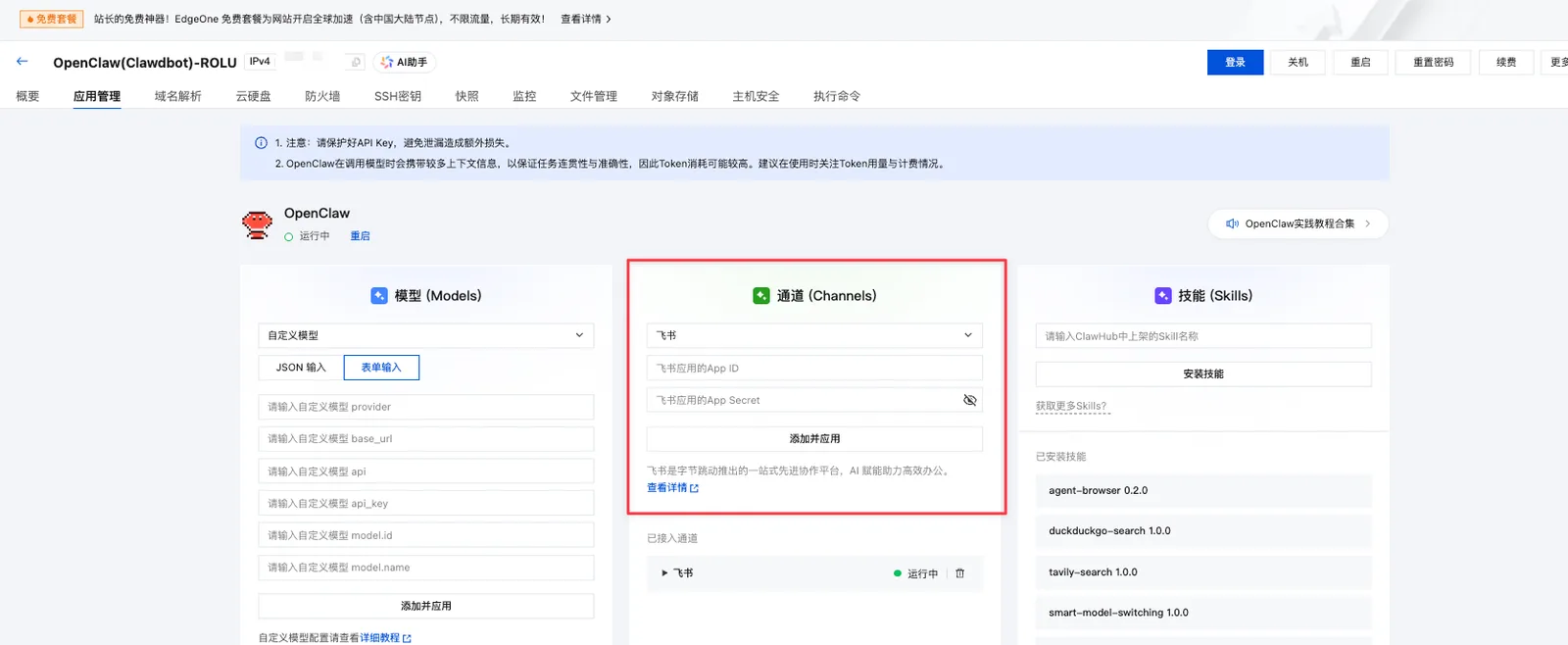Expand the 自定义模型 dropdown
Image resolution: width=1568 pixels, height=645 pixels.
(x=426, y=335)
